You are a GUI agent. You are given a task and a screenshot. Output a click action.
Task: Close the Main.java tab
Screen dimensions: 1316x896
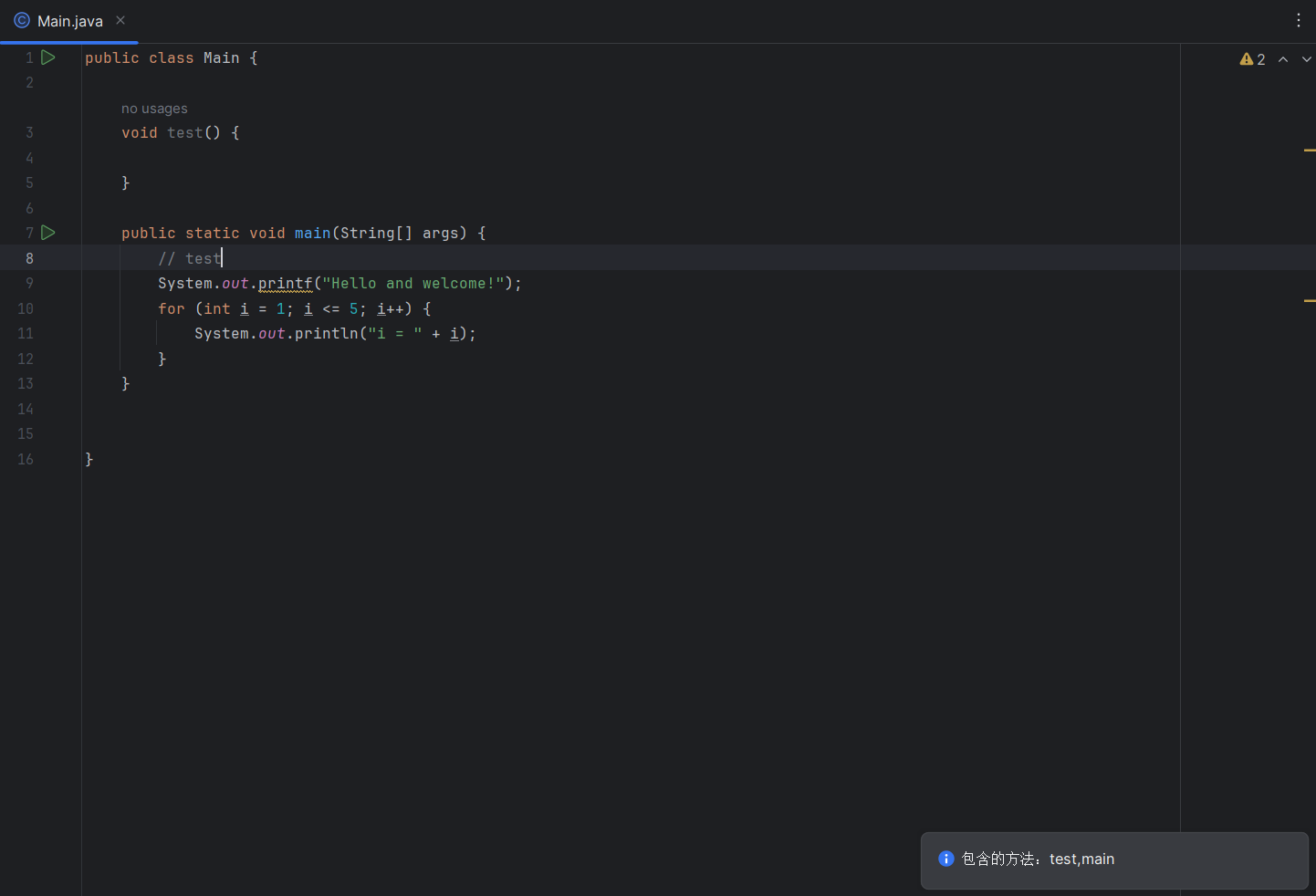120,20
